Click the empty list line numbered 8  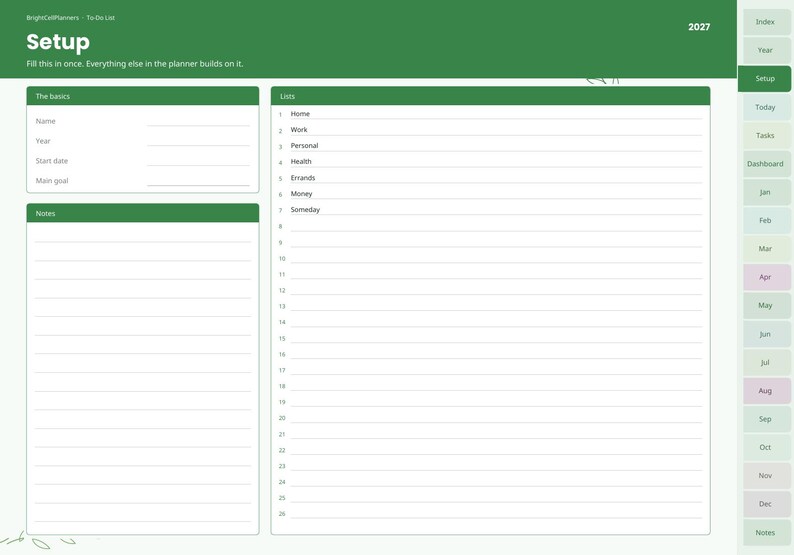pyautogui.click(x=496, y=226)
